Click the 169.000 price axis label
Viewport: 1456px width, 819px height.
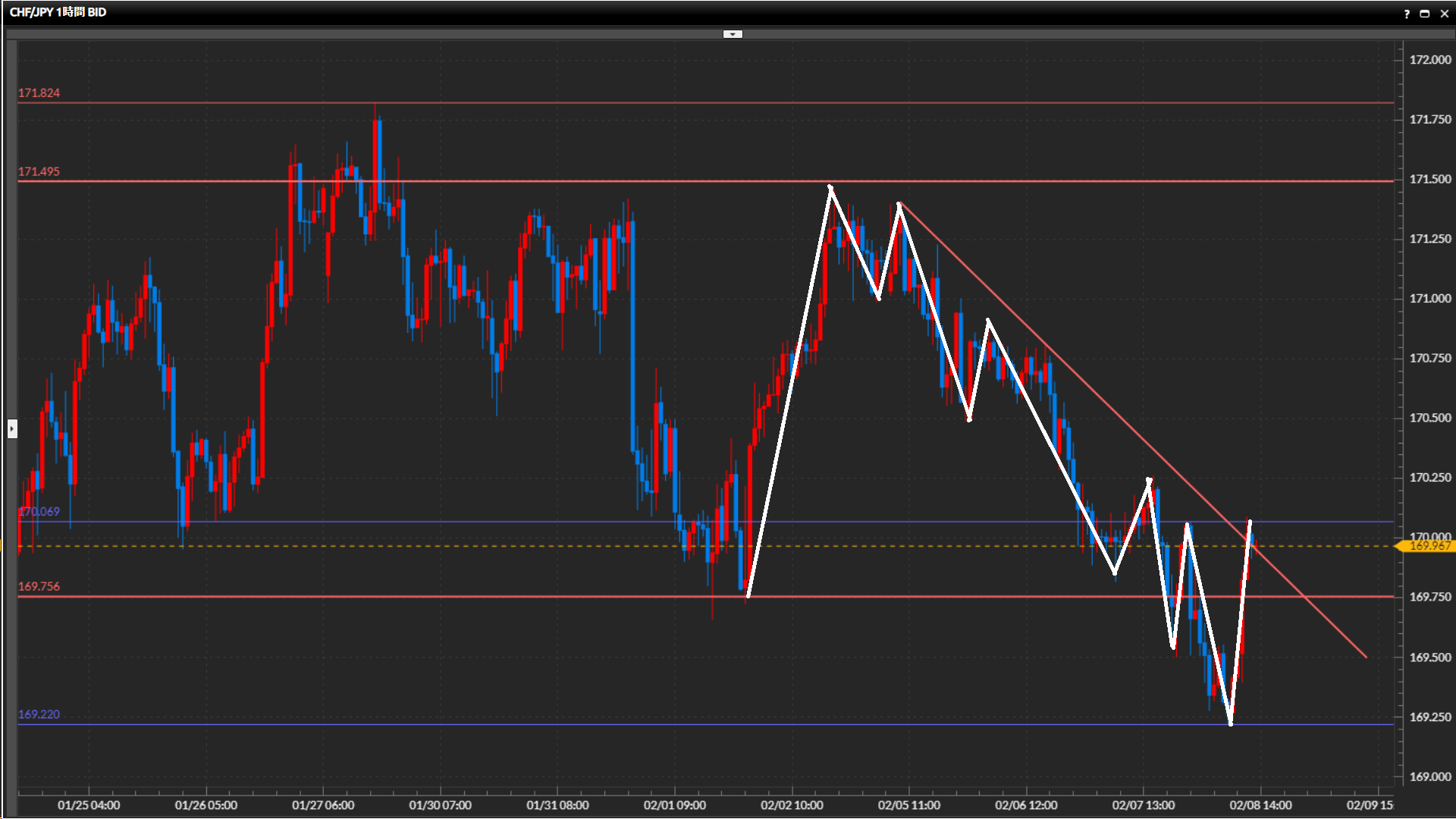[x=1429, y=777]
